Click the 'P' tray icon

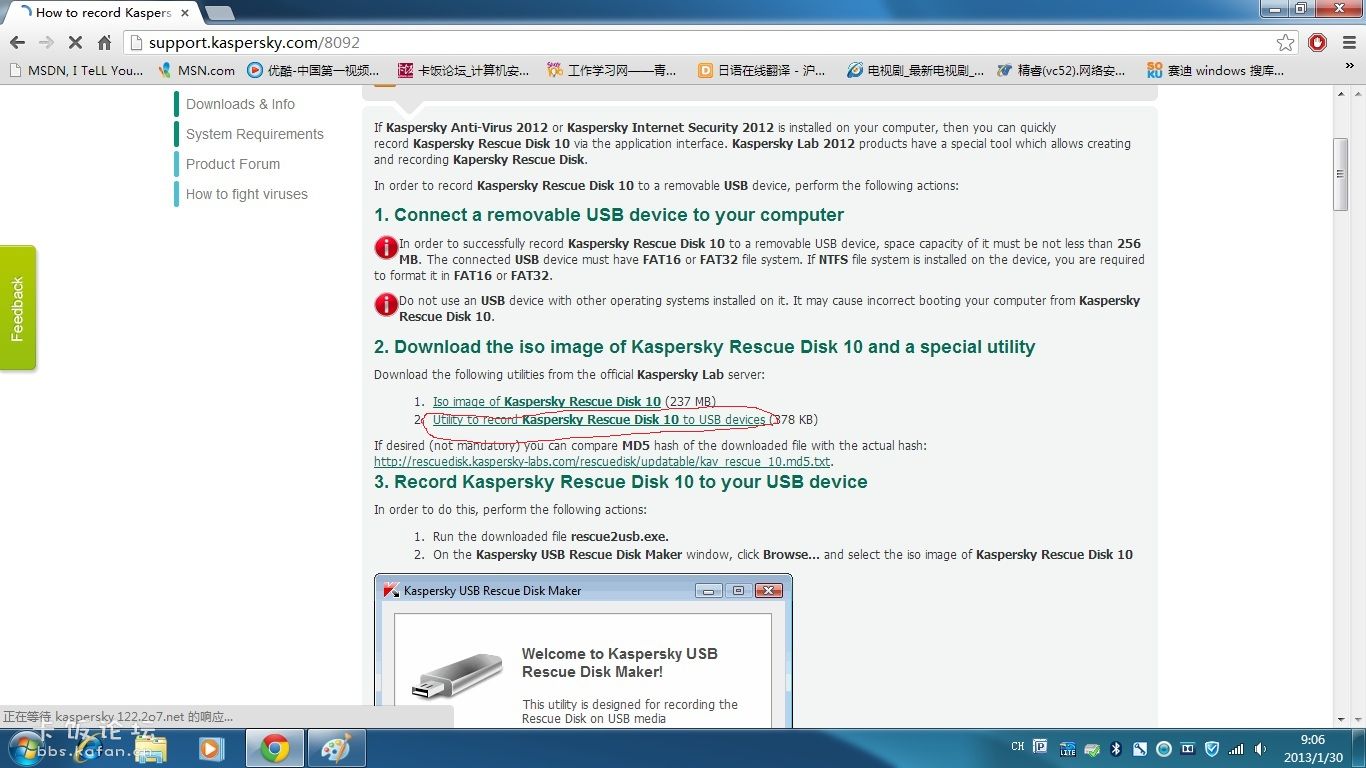coord(1041,747)
